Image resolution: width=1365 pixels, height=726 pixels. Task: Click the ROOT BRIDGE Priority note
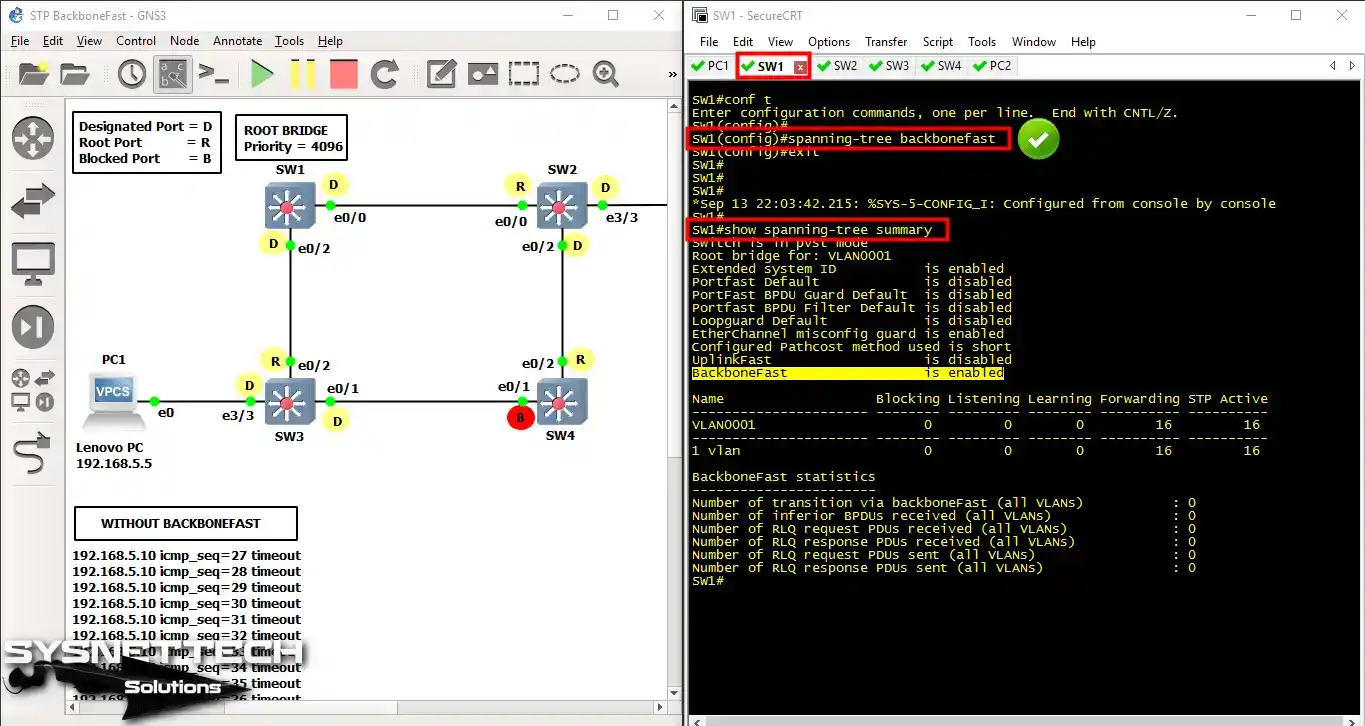(x=293, y=139)
